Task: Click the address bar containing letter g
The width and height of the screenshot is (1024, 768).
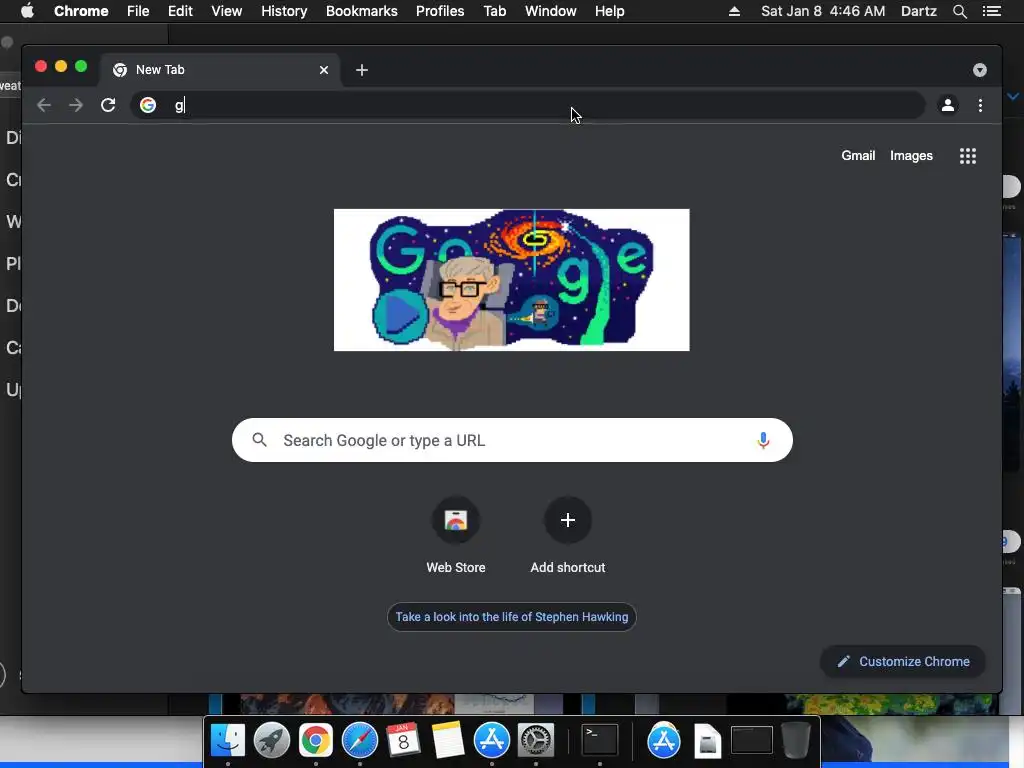Action: pyautogui.click(x=528, y=105)
